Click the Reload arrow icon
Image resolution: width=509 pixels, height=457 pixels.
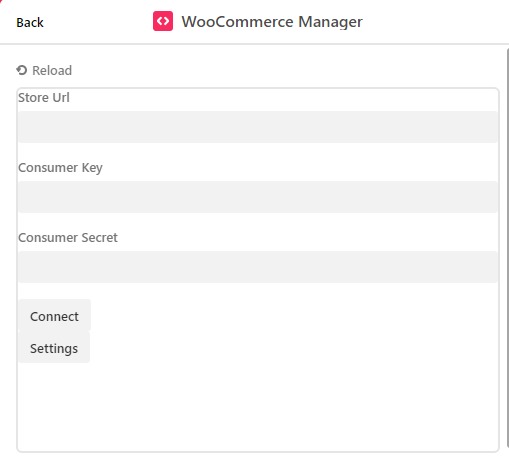pos(22,70)
